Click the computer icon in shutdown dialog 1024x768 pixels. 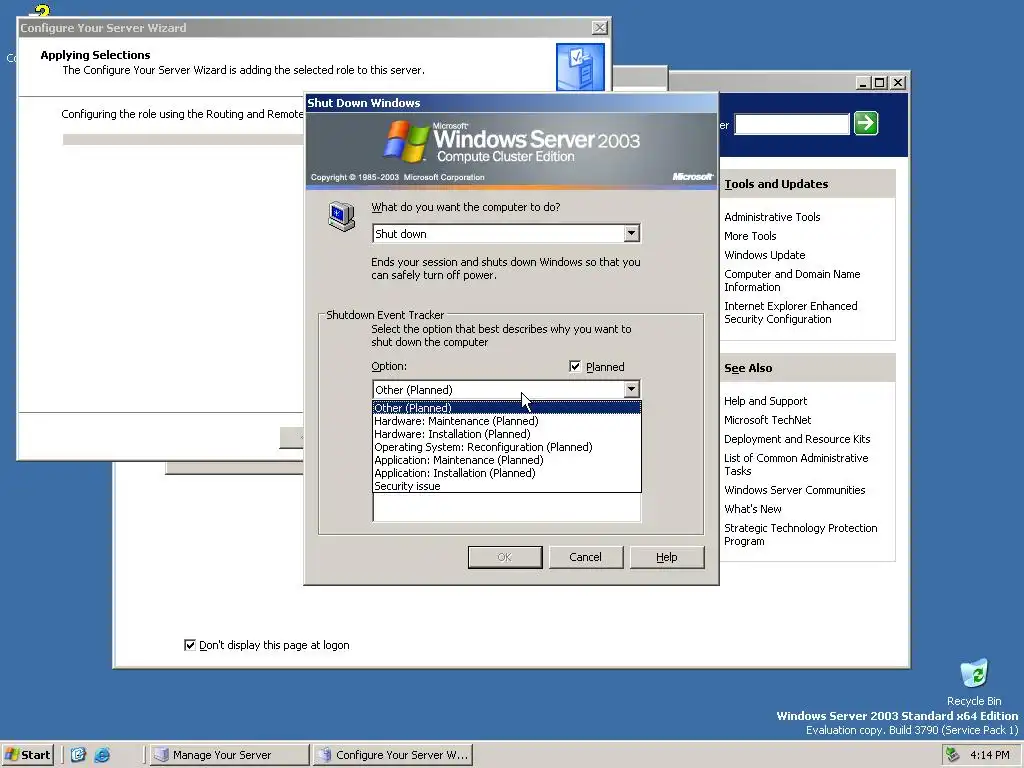[x=341, y=216]
